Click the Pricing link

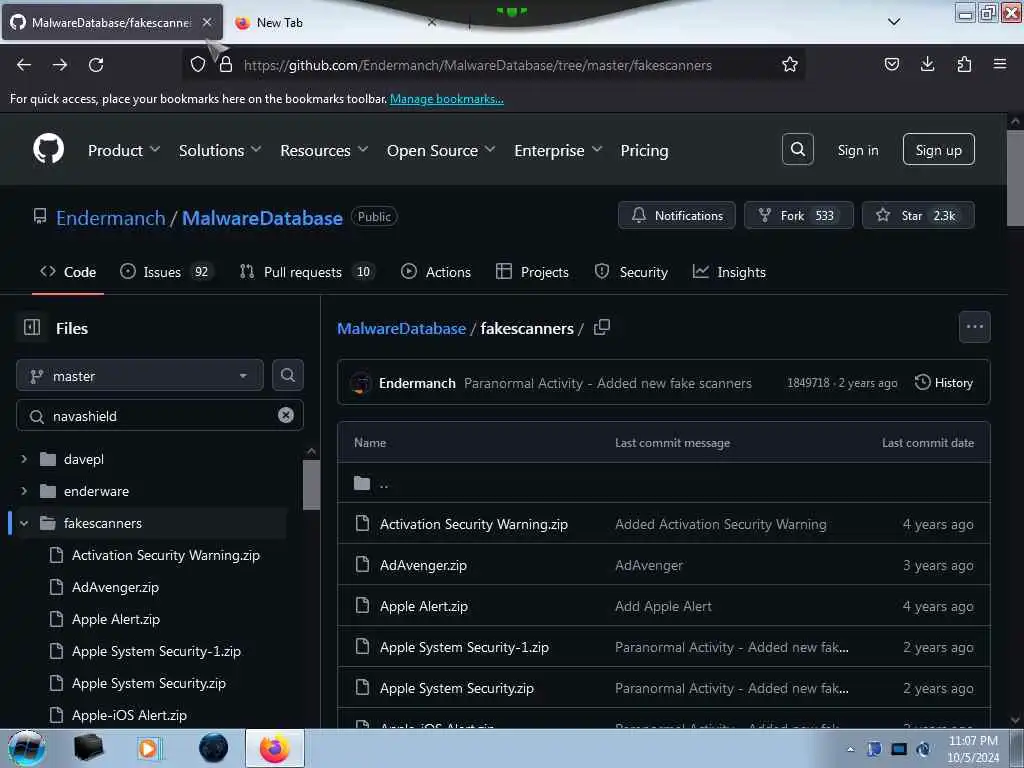click(644, 150)
